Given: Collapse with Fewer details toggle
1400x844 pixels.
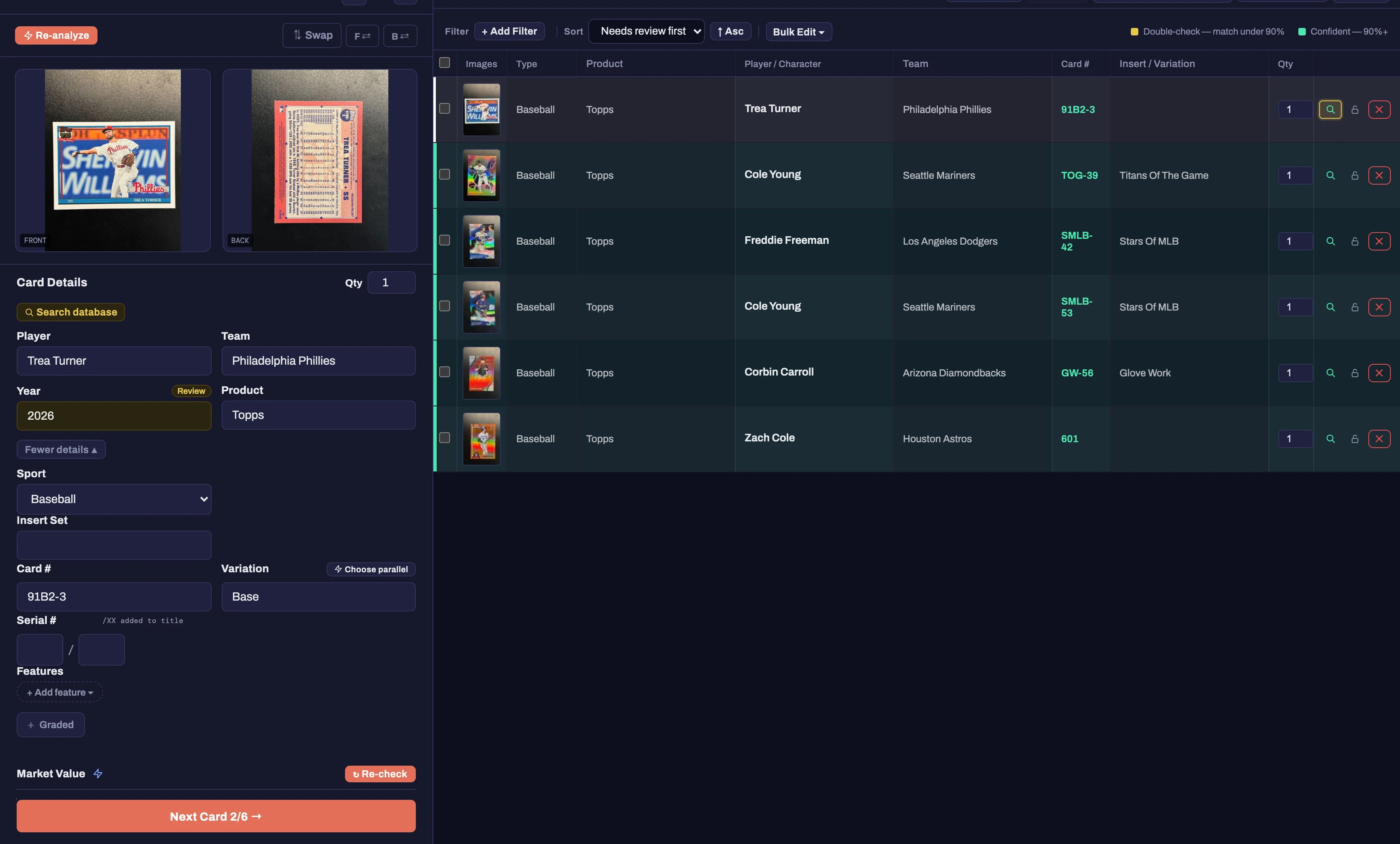Looking at the screenshot, I should pos(61,450).
